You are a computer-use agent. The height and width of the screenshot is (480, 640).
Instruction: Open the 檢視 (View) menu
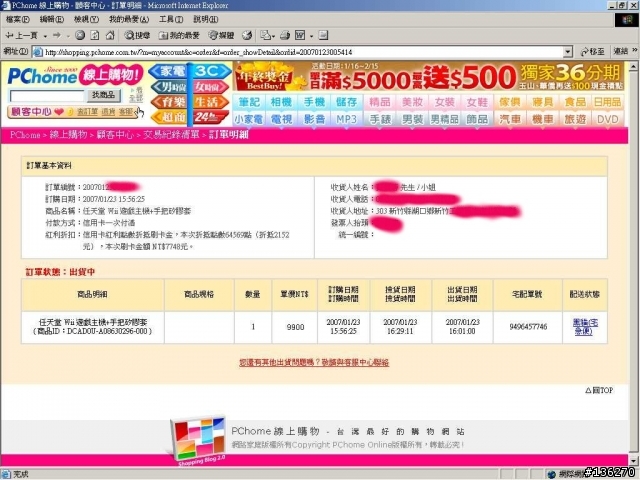(x=86, y=19)
